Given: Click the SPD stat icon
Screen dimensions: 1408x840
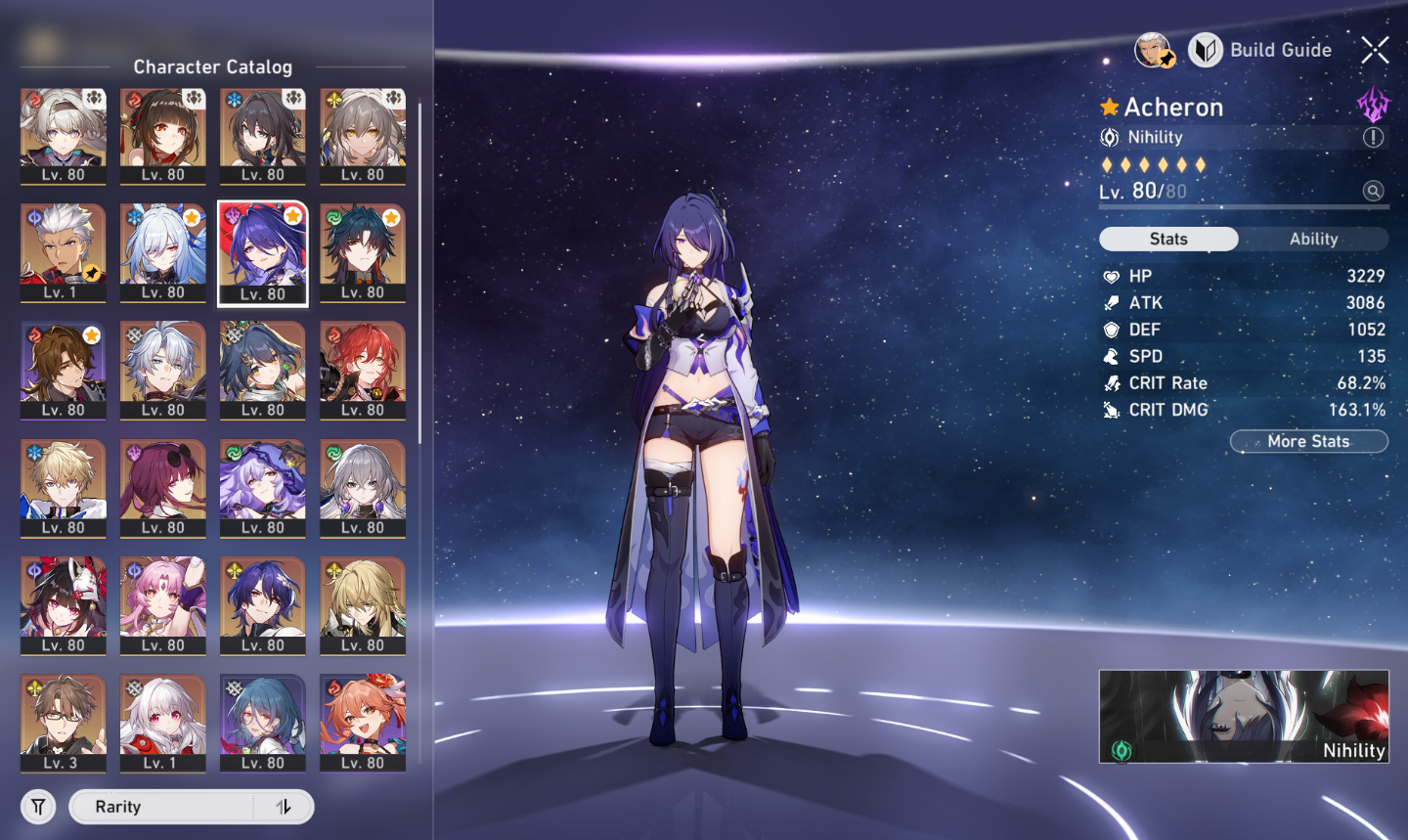Looking at the screenshot, I should point(1111,357).
